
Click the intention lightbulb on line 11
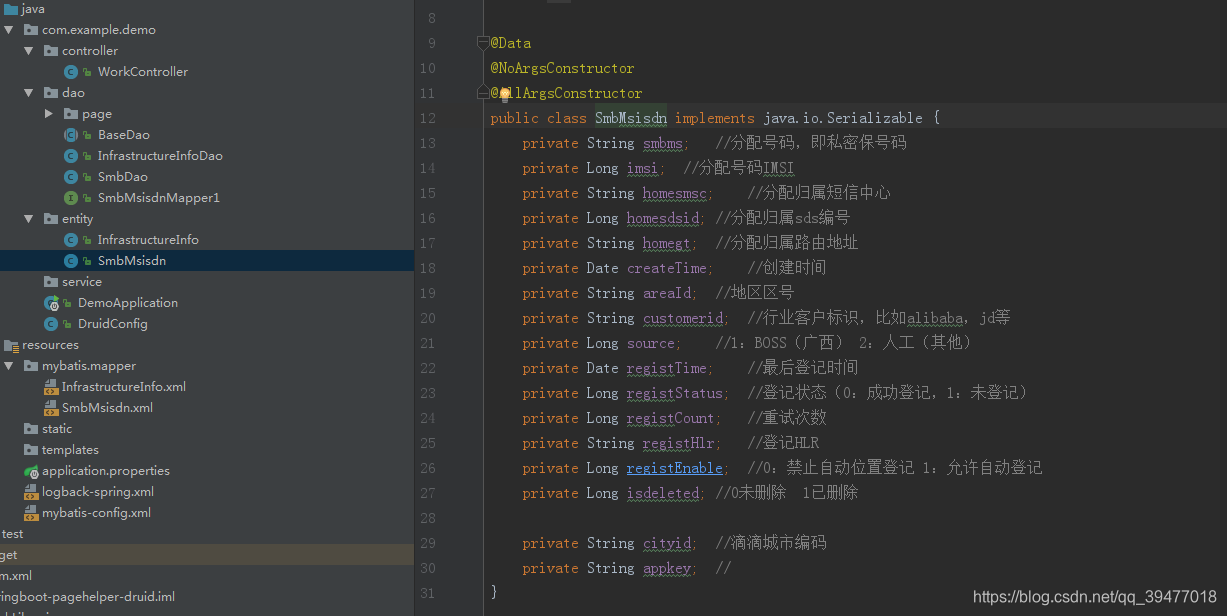[x=505, y=93]
